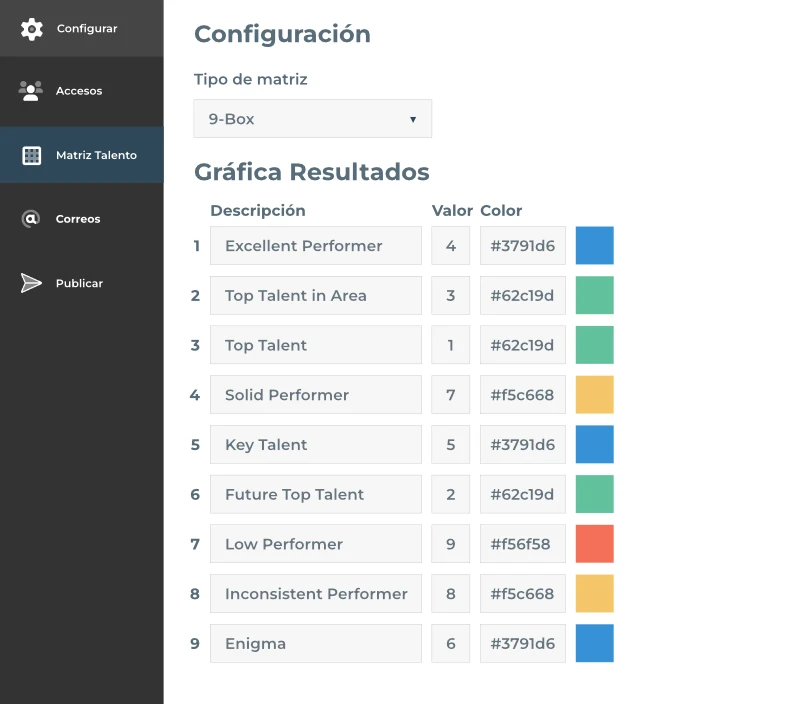Edit the Valor field for Top Talent in Area
The height and width of the screenshot is (704, 800).
click(x=451, y=296)
